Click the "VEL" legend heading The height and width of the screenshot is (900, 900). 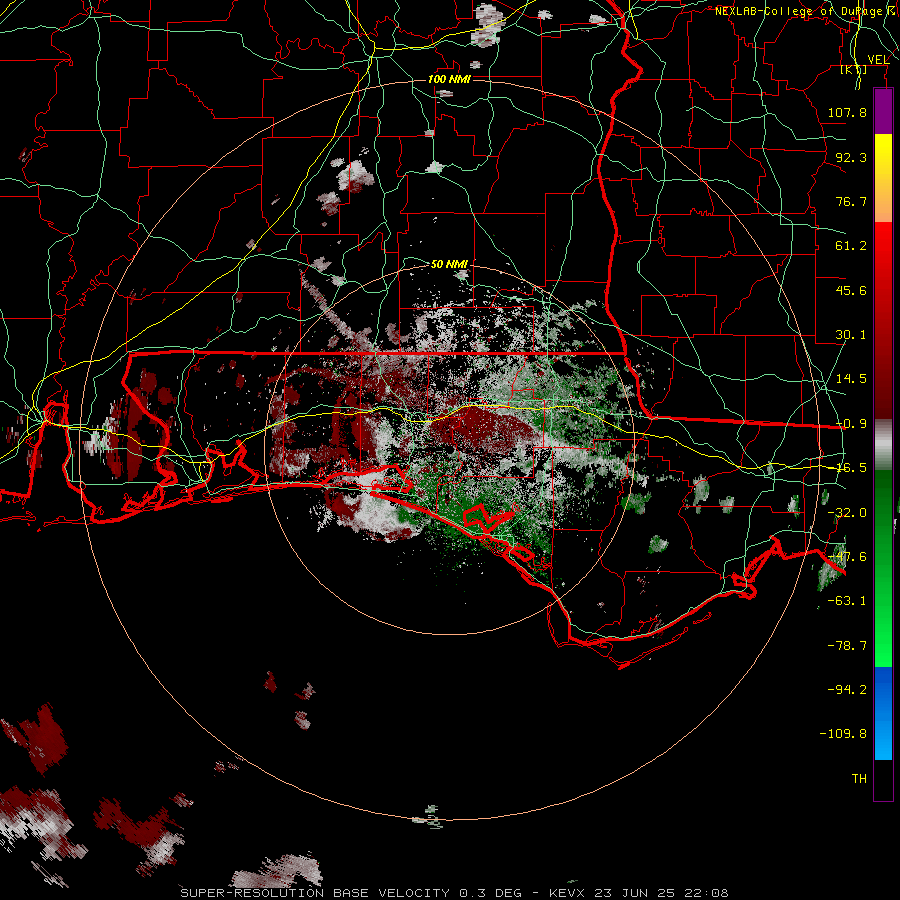(878, 59)
